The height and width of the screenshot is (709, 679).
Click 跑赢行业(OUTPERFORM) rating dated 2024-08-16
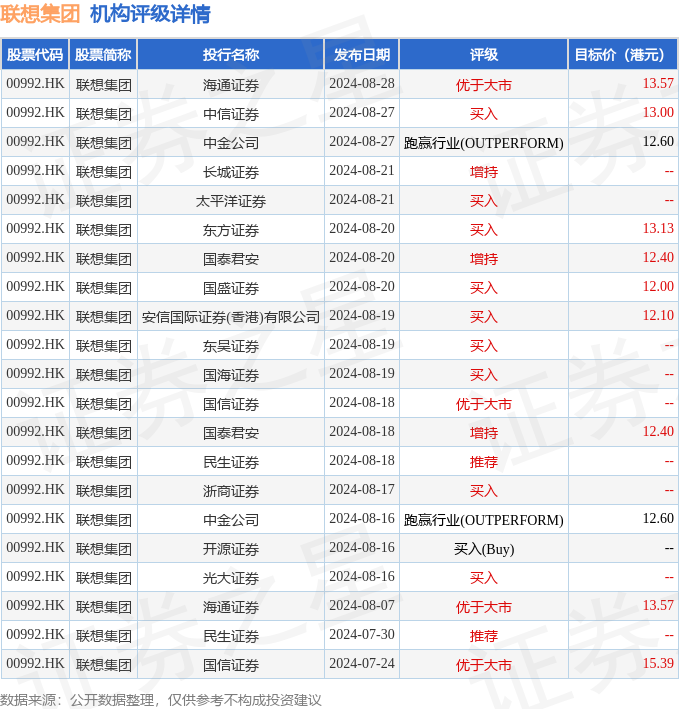pos(484,520)
